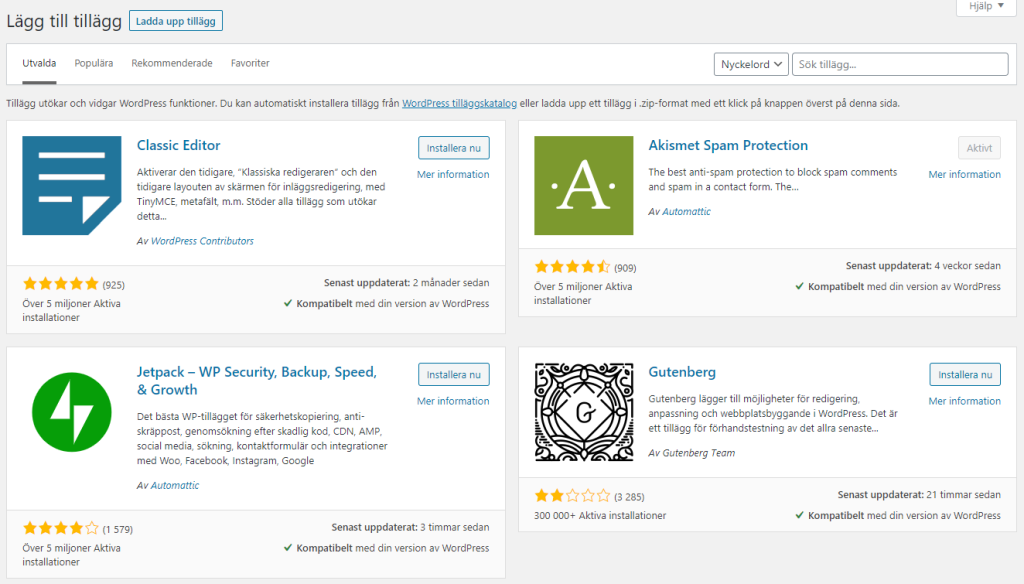Click the Kompatibelt text for Akismet
The height and width of the screenshot is (584, 1024).
click(898, 287)
